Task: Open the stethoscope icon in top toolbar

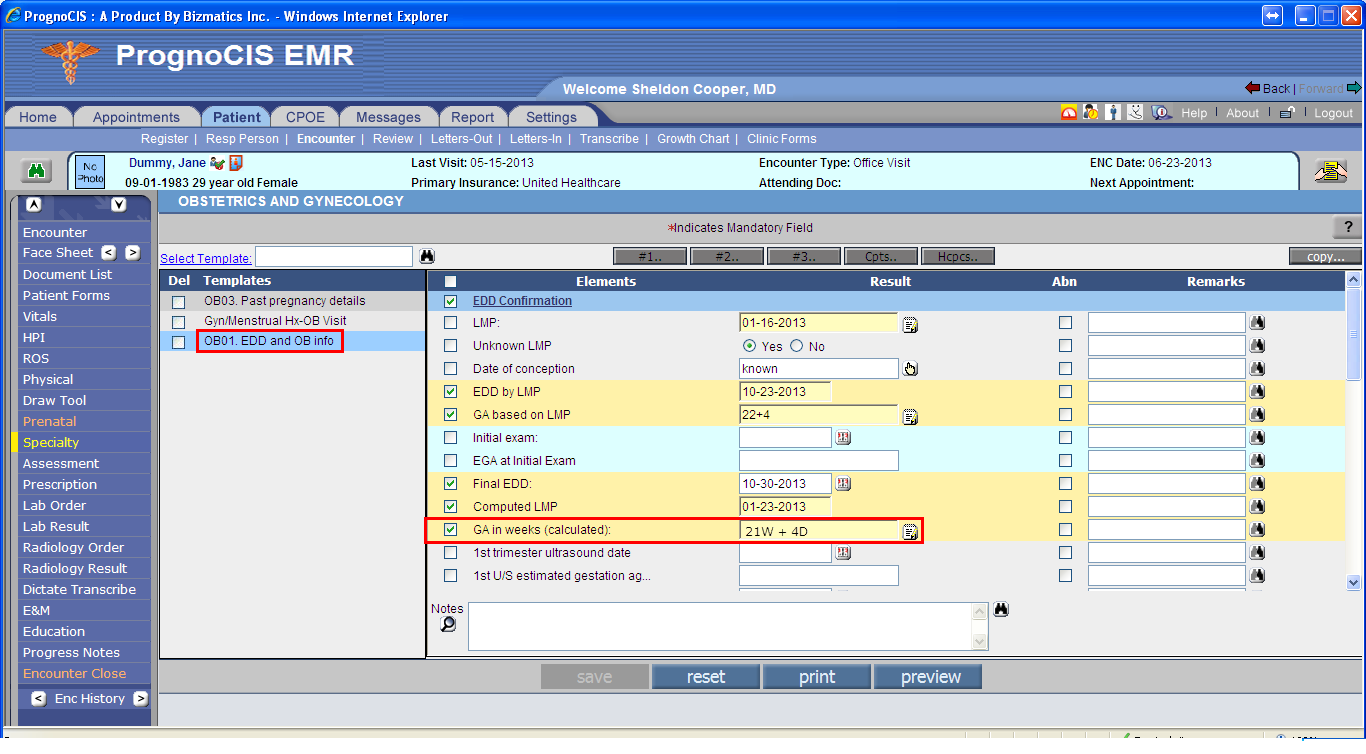Action: point(1135,113)
